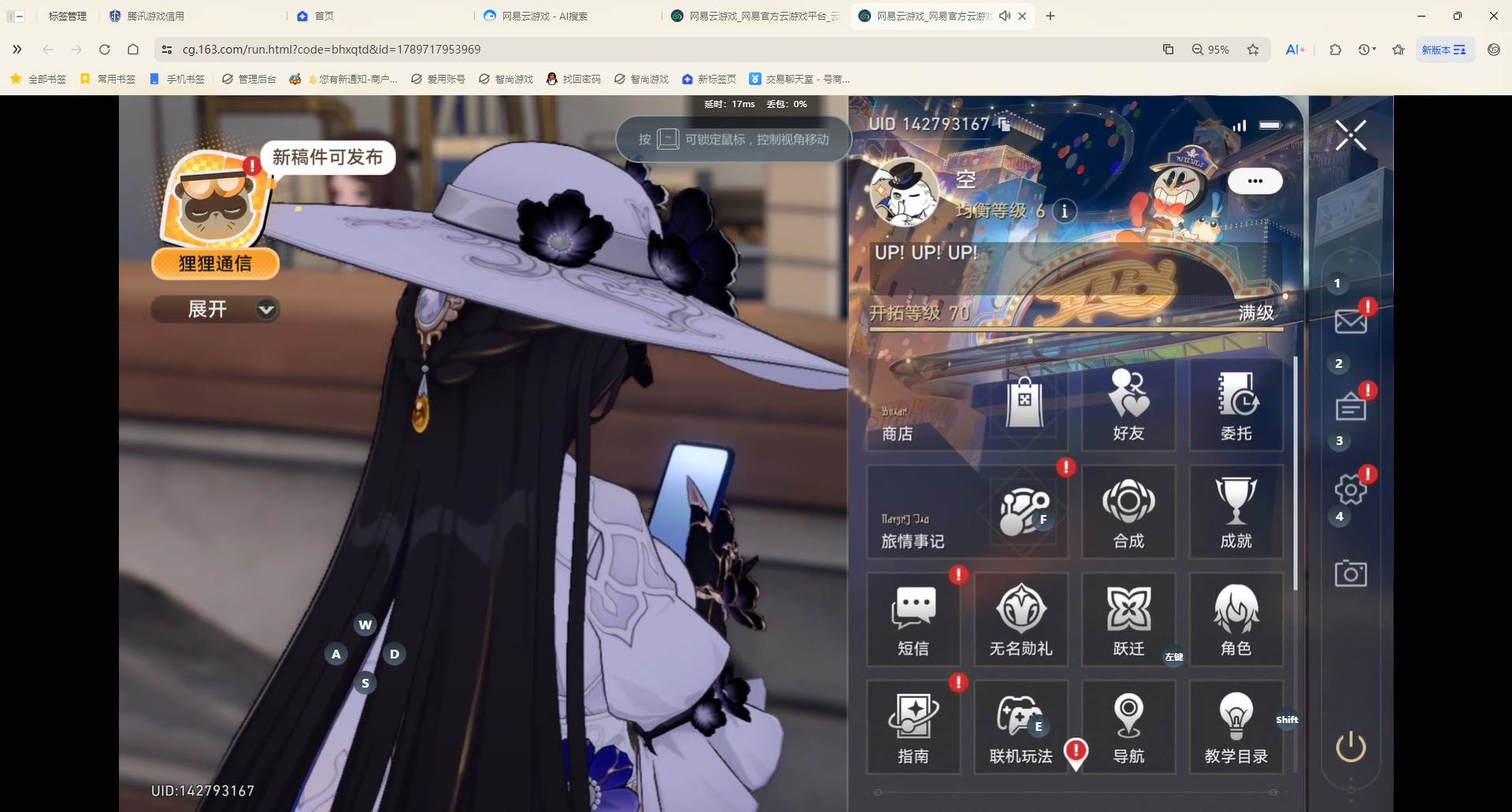Click the phone menu vertical scrollbar

tap(1295, 473)
